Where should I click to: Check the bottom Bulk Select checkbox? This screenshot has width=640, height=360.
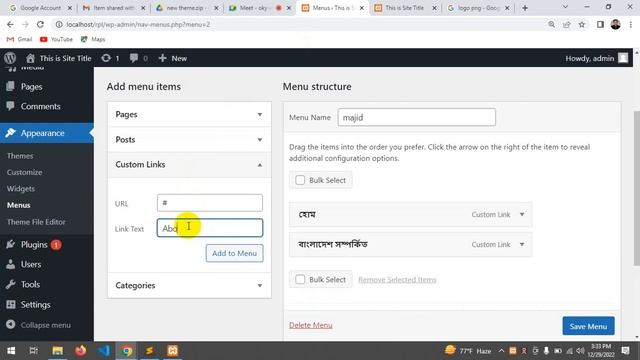pyautogui.click(x=300, y=280)
